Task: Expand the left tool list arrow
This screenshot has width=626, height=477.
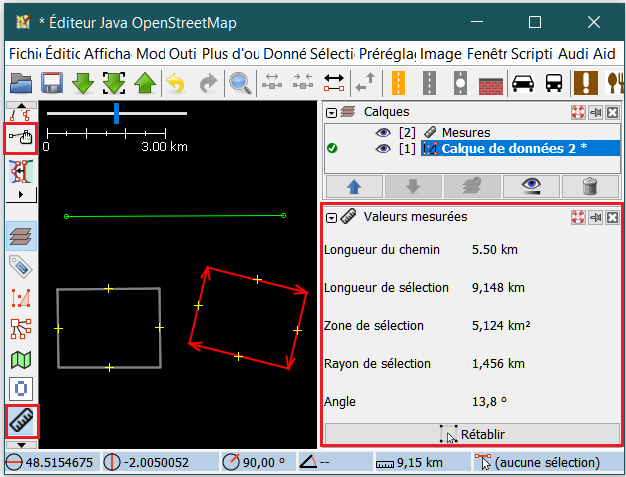Action: pos(21,194)
